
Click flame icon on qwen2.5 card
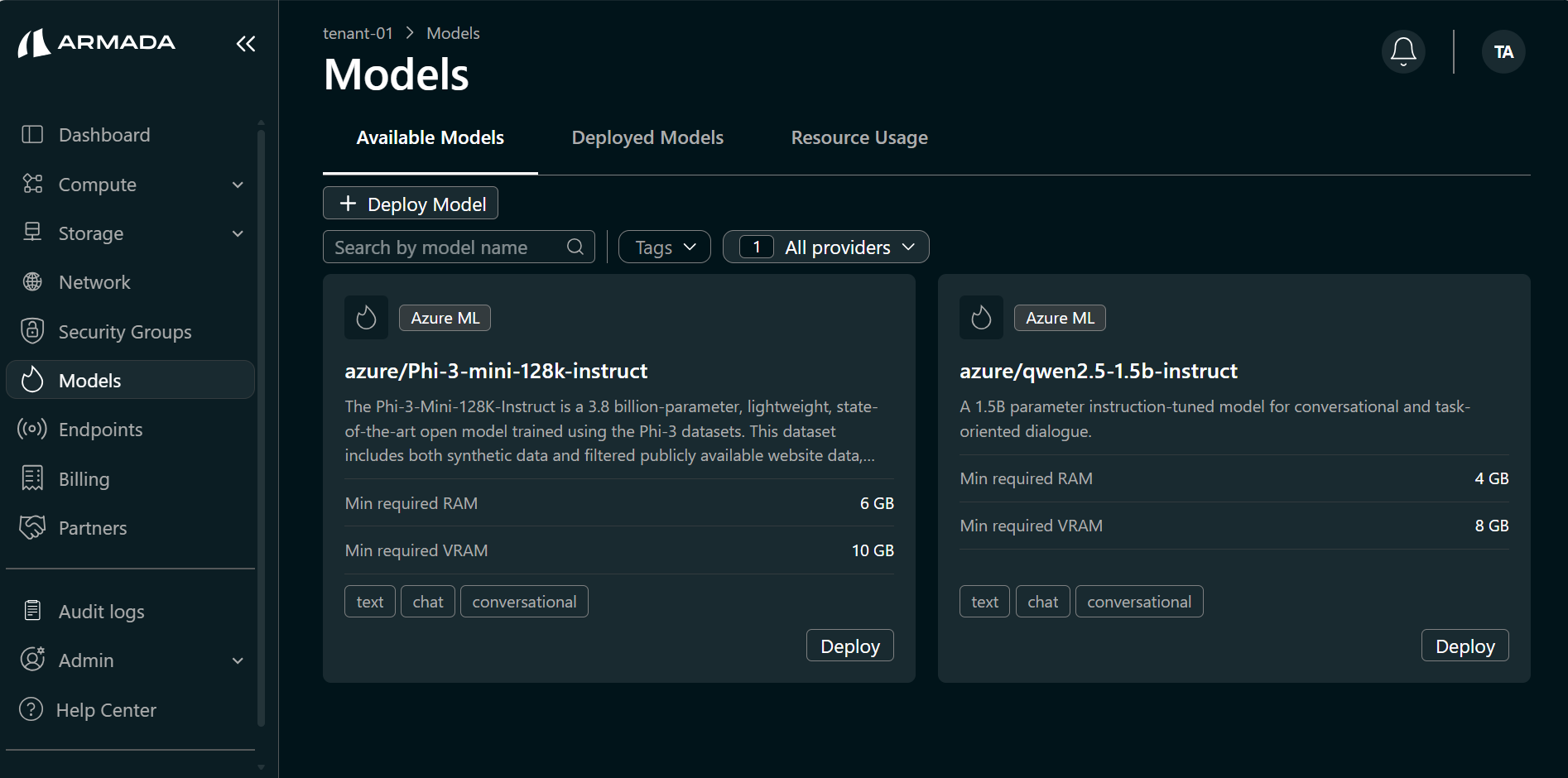(981, 318)
